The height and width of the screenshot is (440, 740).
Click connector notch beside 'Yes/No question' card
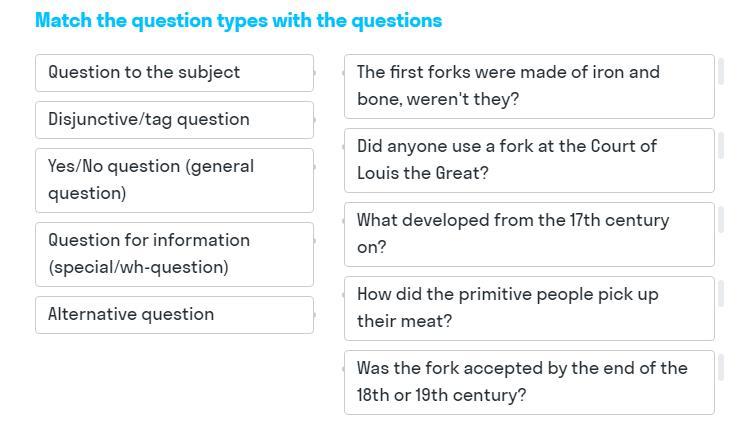pos(315,167)
